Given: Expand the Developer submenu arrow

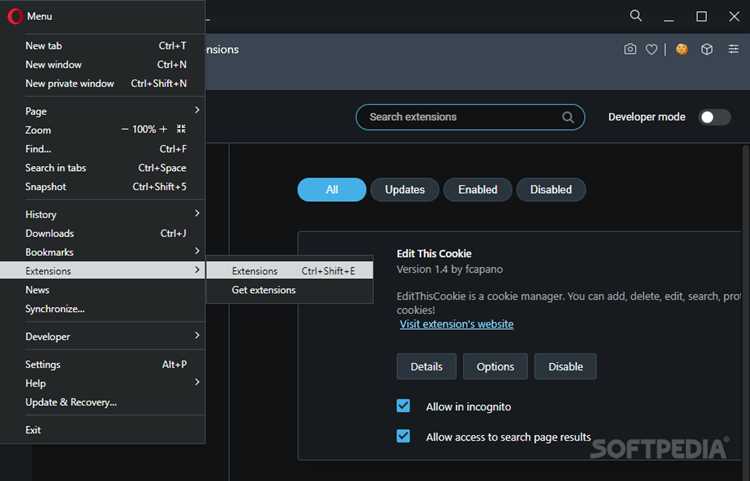Looking at the screenshot, I should [x=197, y=336].
